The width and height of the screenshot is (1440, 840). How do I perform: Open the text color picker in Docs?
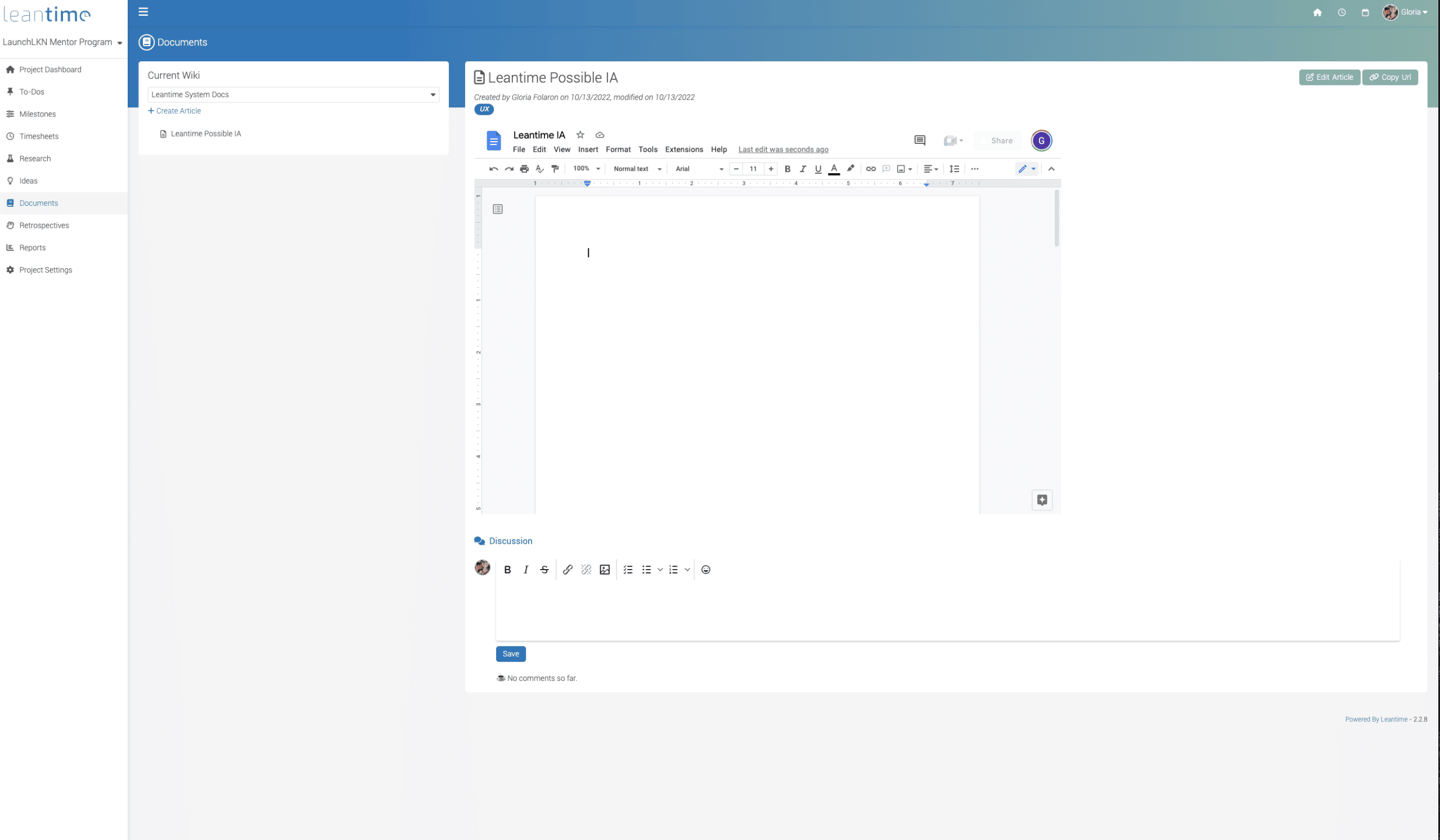tap(834, 169)
